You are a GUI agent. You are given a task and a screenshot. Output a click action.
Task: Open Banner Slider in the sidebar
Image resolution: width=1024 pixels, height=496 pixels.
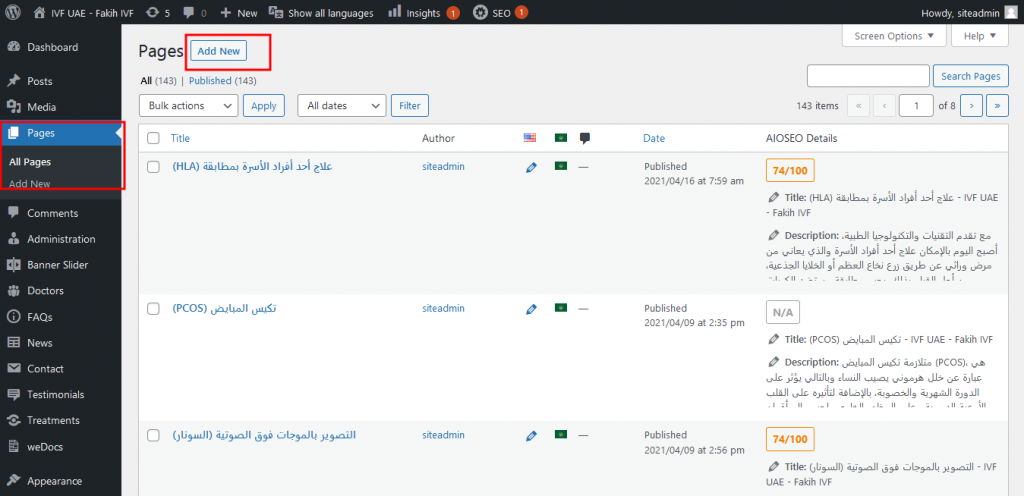57,265
